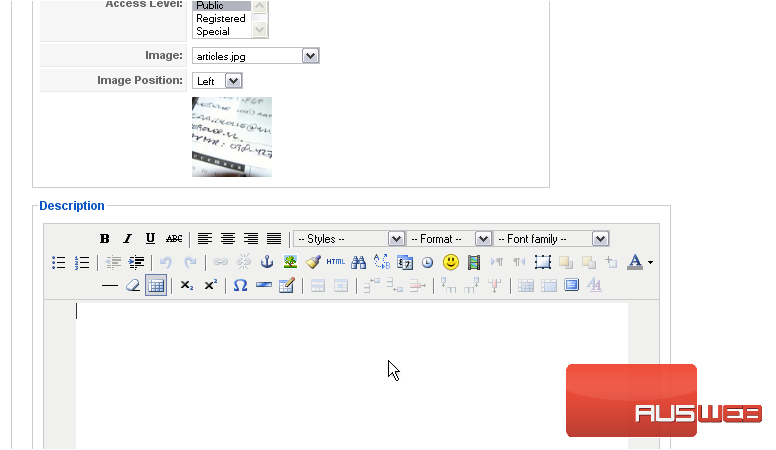
Task: Open text color picker arrow
Action: (651, 263)
